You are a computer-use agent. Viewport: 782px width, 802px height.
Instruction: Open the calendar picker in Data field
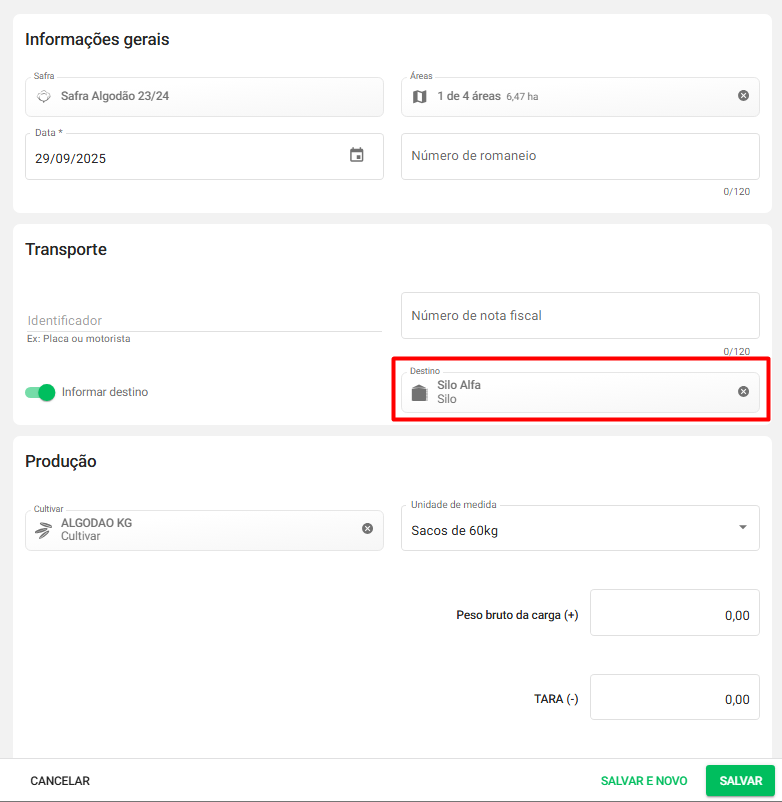tap(357, 155)
